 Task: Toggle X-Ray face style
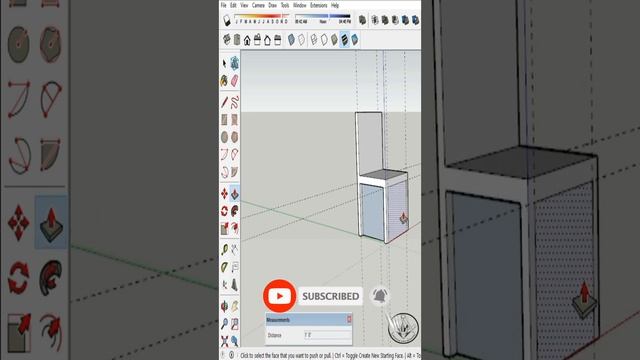click(x=291, y=40)
